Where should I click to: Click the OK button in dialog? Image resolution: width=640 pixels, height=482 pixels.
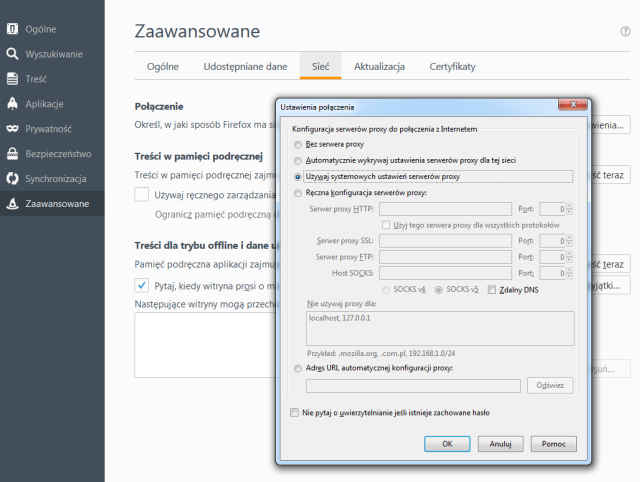(x=448, y=443)
